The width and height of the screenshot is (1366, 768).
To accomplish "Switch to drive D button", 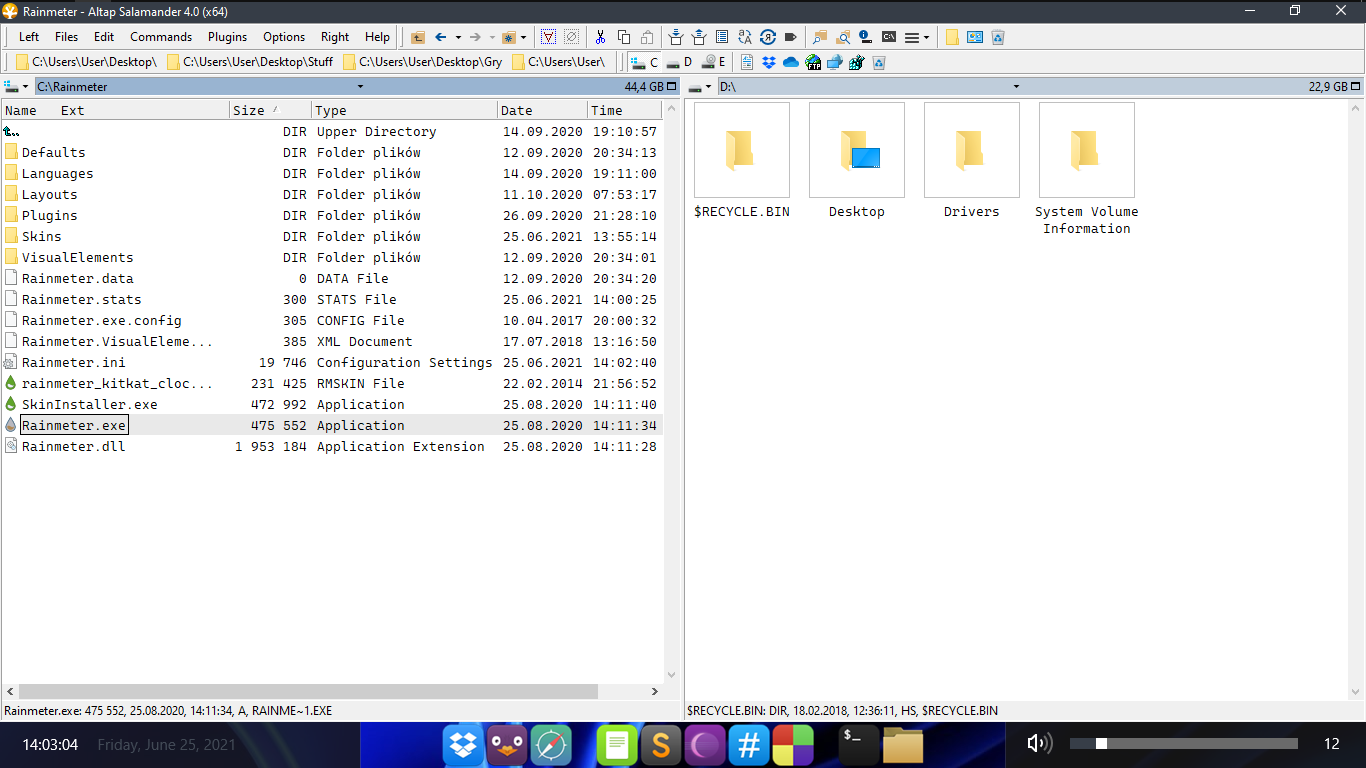I will (679, 62).
